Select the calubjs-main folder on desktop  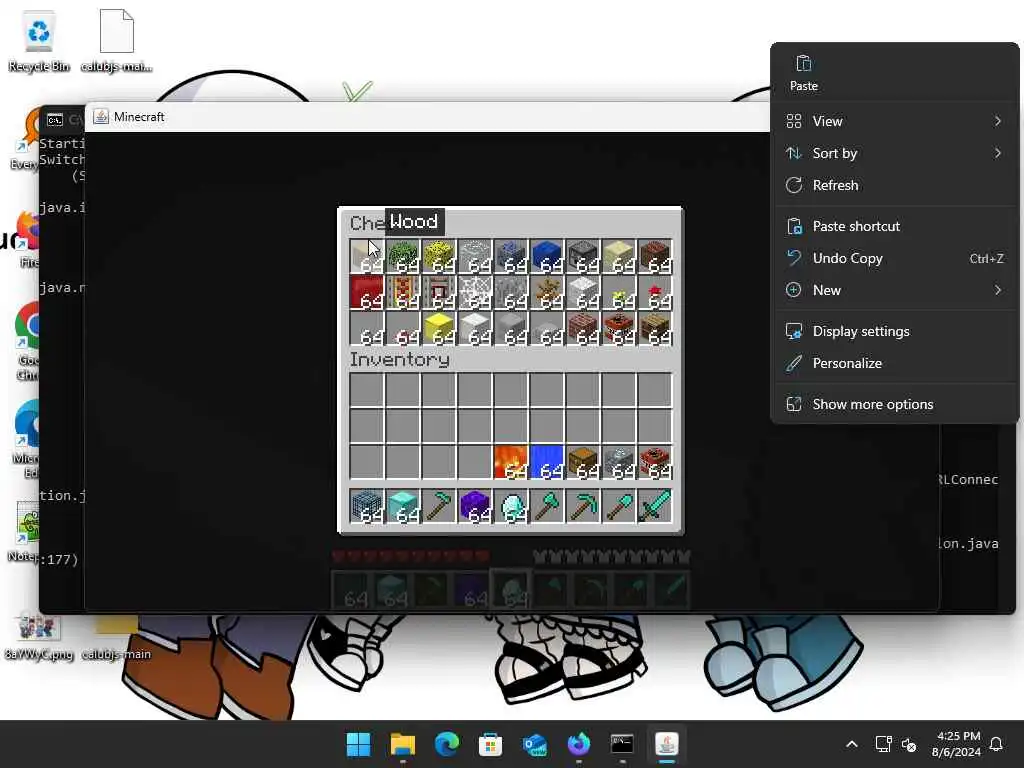(116, 635)
